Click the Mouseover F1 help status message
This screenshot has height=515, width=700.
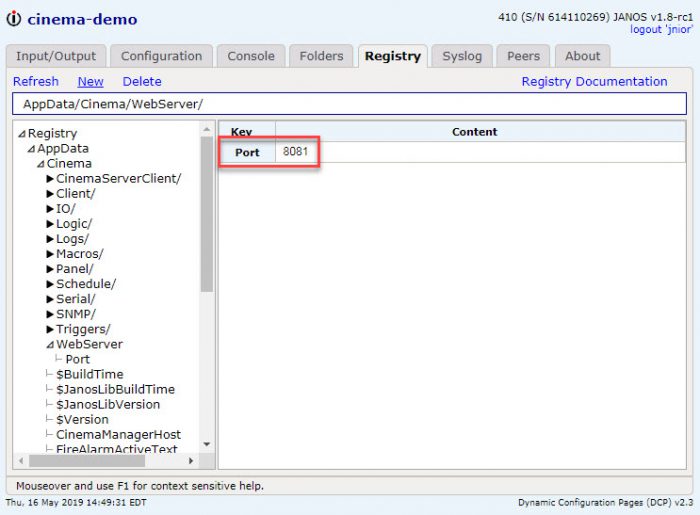point(140,486)
